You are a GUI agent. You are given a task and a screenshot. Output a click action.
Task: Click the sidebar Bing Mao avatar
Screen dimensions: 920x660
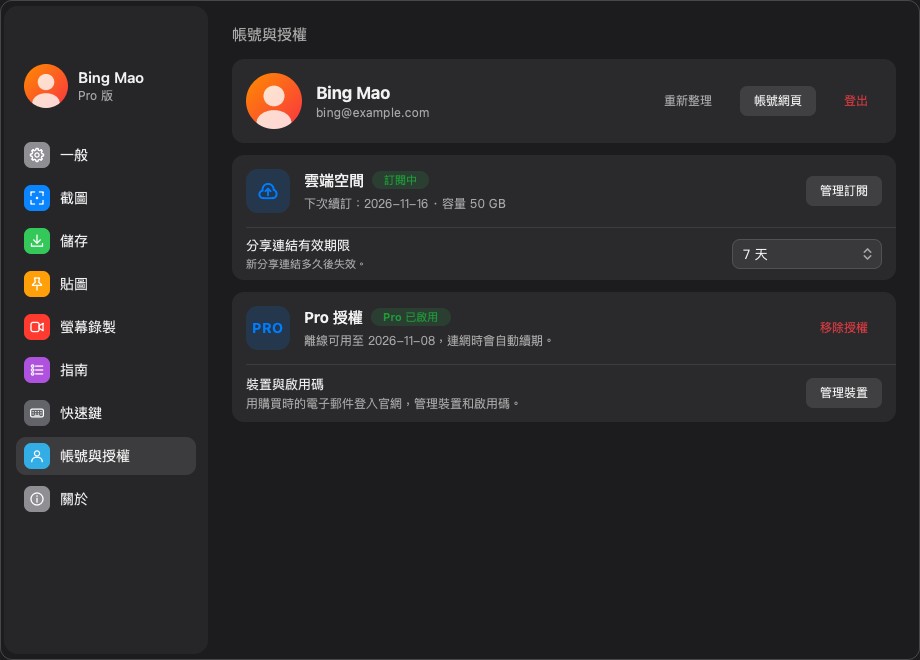point(46,86)
